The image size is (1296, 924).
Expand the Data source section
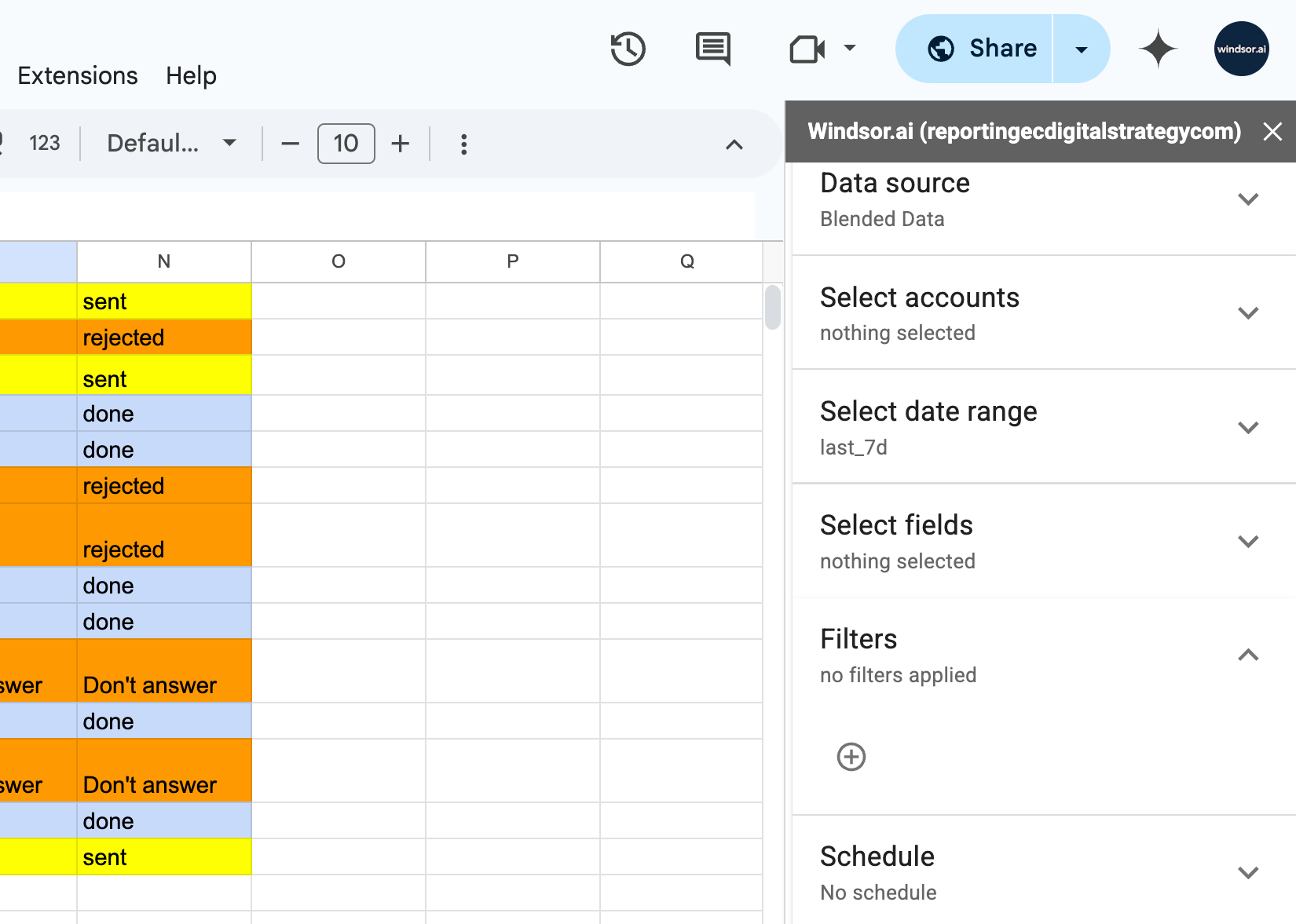pyautogui.click(x=1247, y=199)
